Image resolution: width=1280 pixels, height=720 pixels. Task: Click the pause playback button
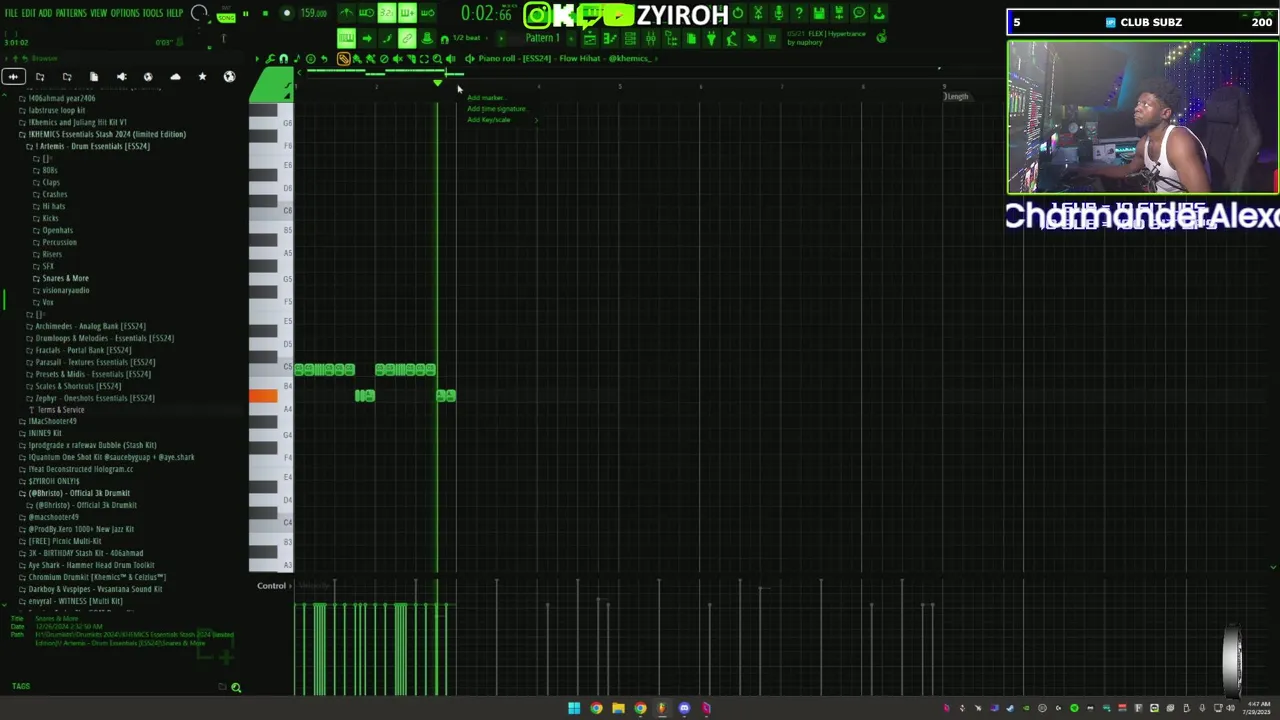click(245, 13)
